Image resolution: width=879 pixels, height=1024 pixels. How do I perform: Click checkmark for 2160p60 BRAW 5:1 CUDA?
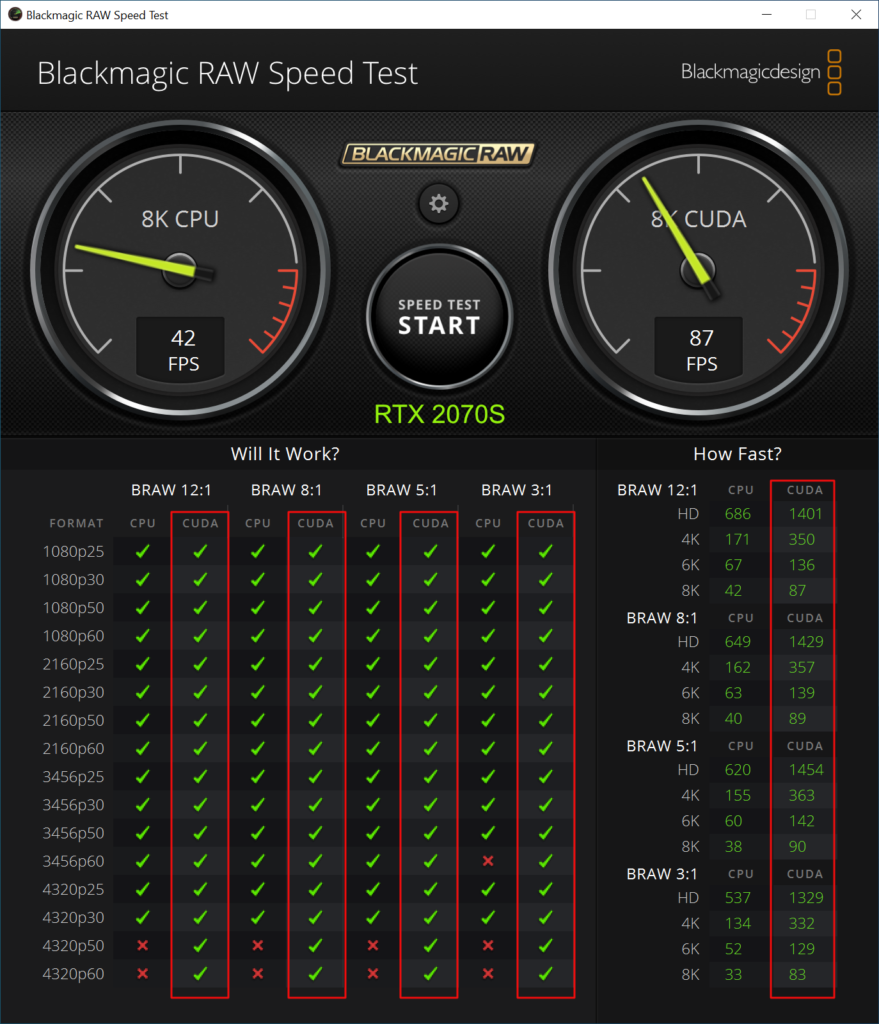click(430, 748)
